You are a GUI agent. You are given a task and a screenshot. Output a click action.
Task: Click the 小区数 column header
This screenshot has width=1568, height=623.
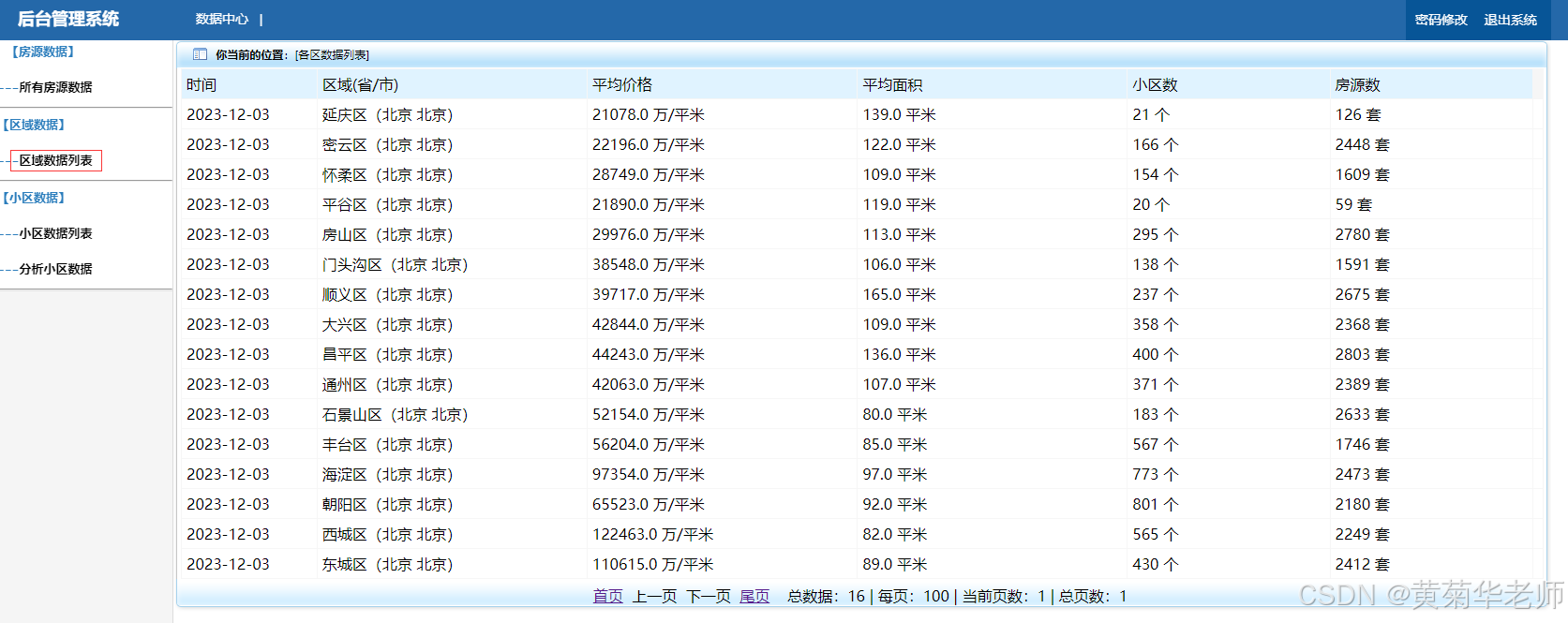click(x=1155, y=85)
